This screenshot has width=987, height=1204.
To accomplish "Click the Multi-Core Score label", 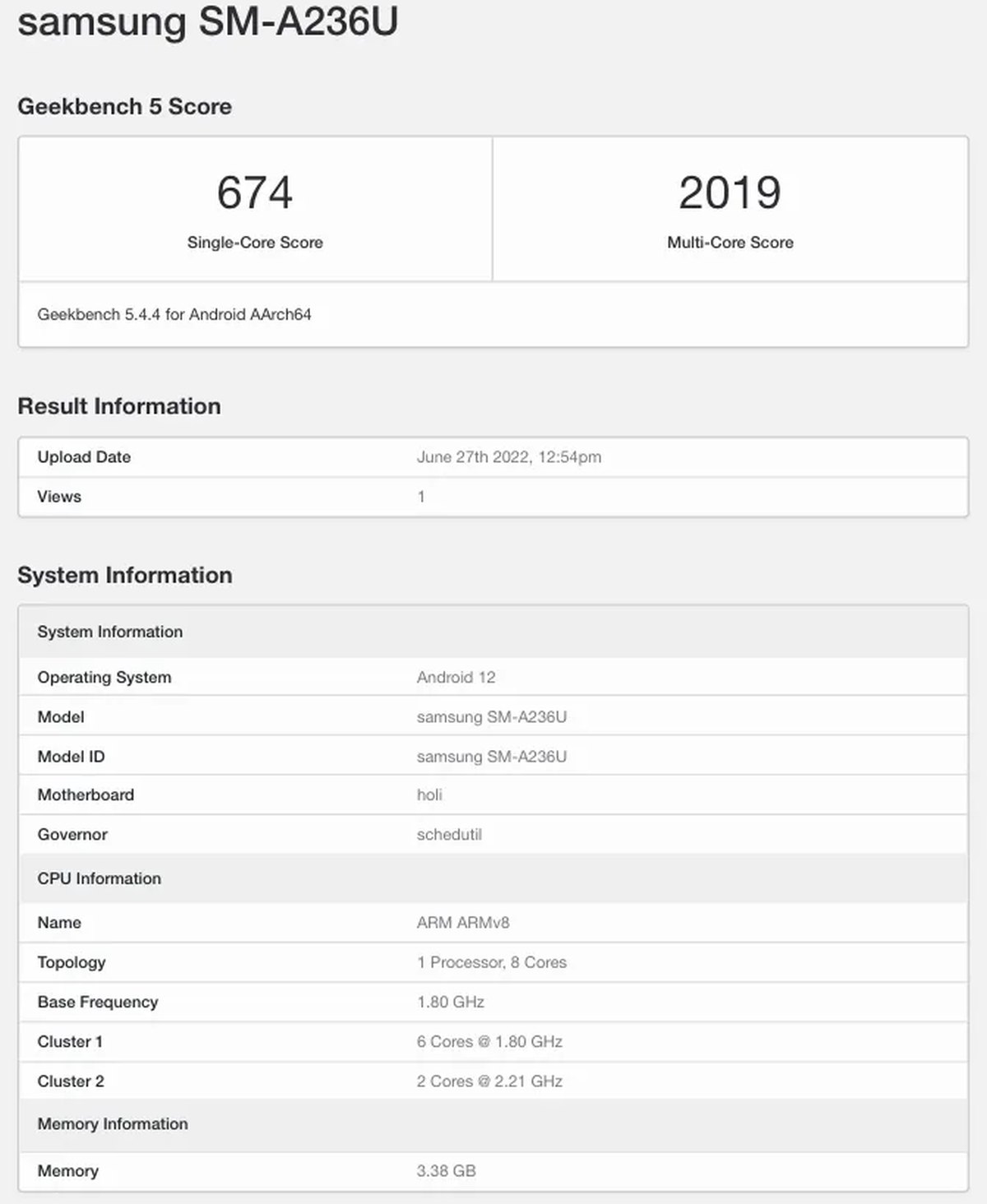I will point(730,243).
